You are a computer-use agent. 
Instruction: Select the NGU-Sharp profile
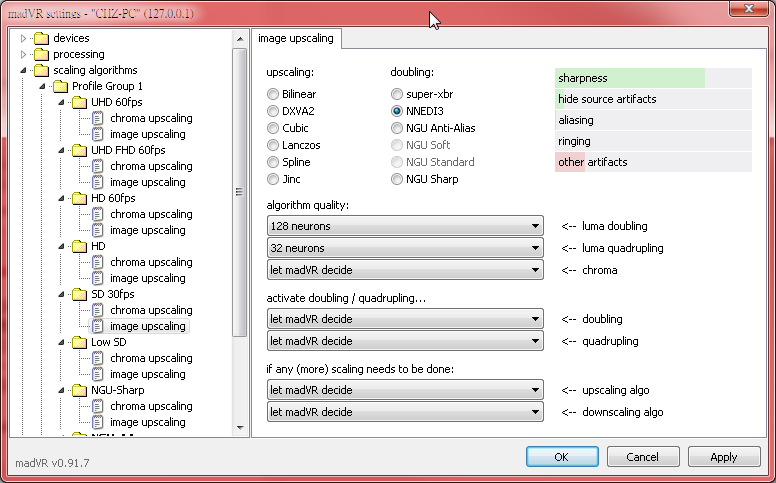[118, 390]
